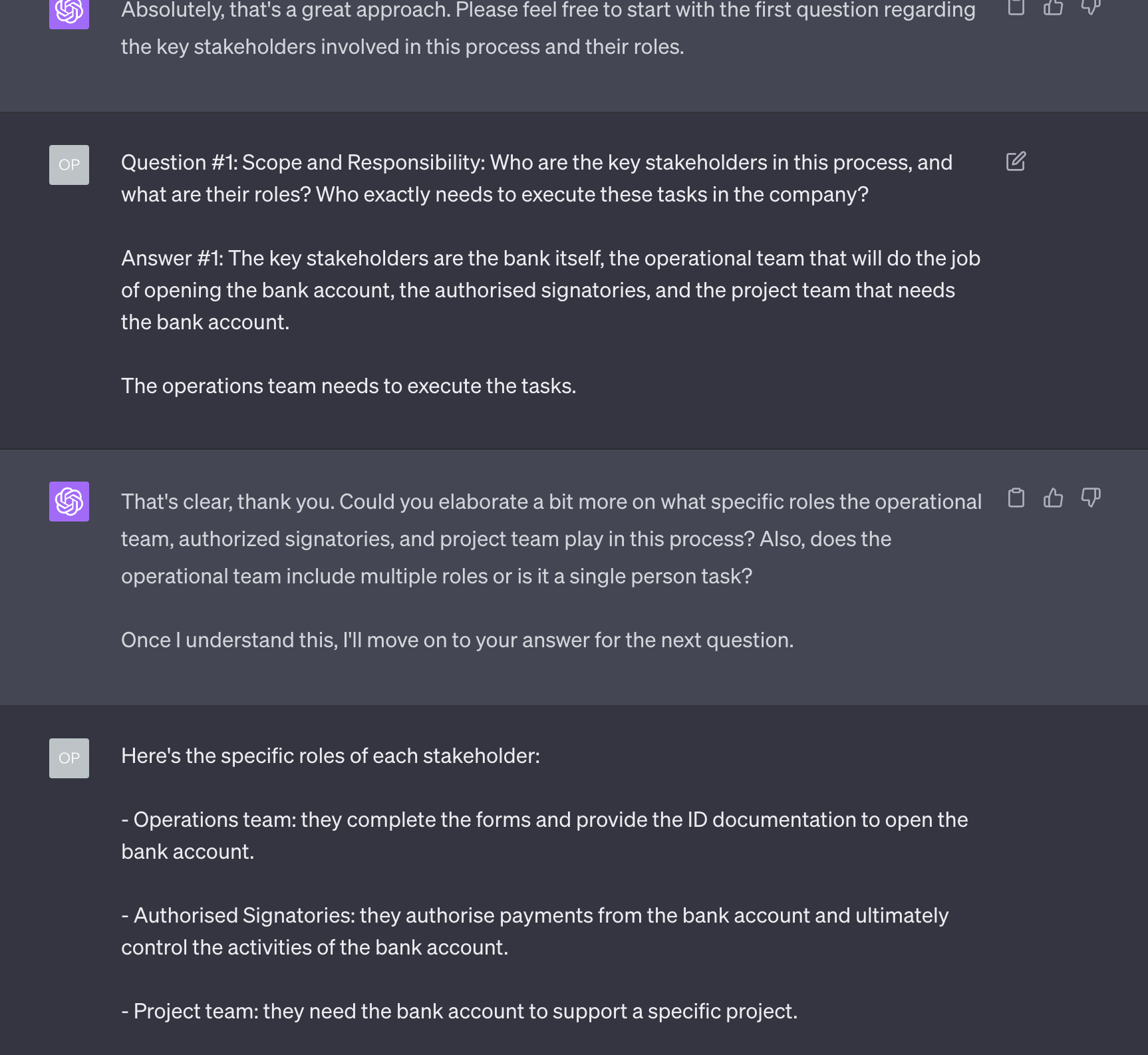This screenshot has width=1148, height=1055.
Task: Thumbs down the "That's clear, thank you" response
Action: pos(1091,498)
